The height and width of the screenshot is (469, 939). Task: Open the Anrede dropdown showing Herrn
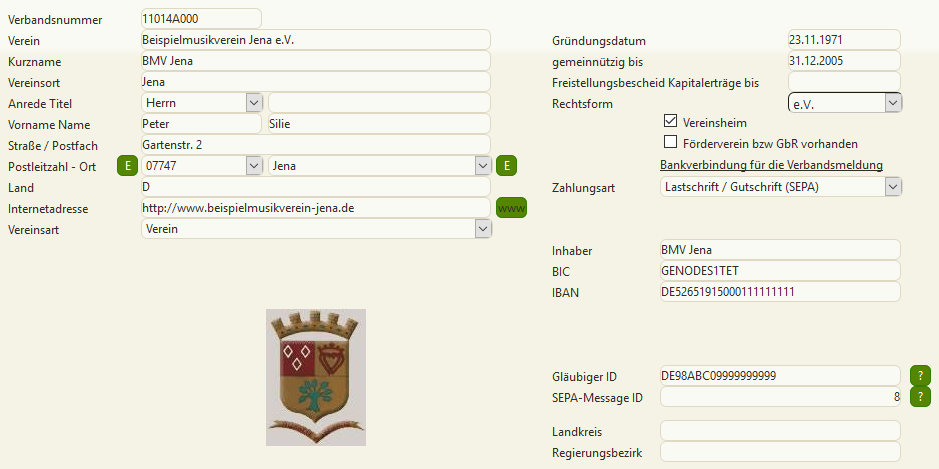[254, 102]
